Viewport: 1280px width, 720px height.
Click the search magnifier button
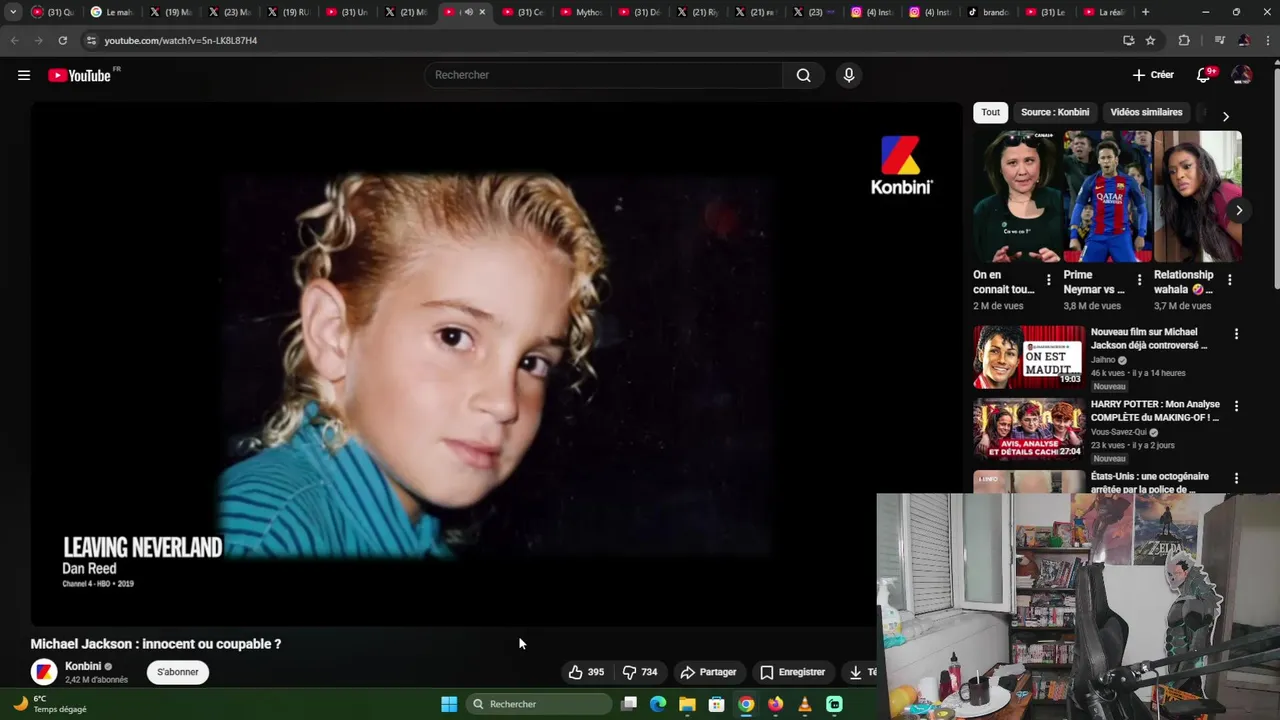point(803,75)
